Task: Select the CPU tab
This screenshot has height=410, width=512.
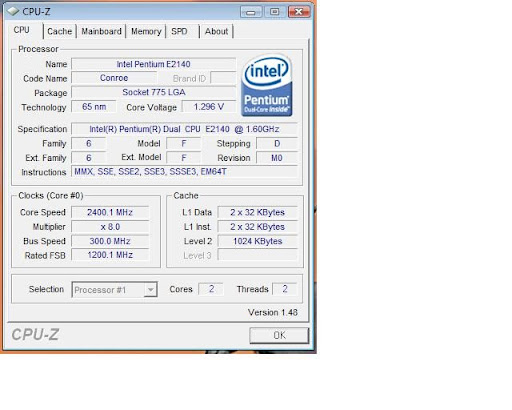Action: click(x=22, y=30)
